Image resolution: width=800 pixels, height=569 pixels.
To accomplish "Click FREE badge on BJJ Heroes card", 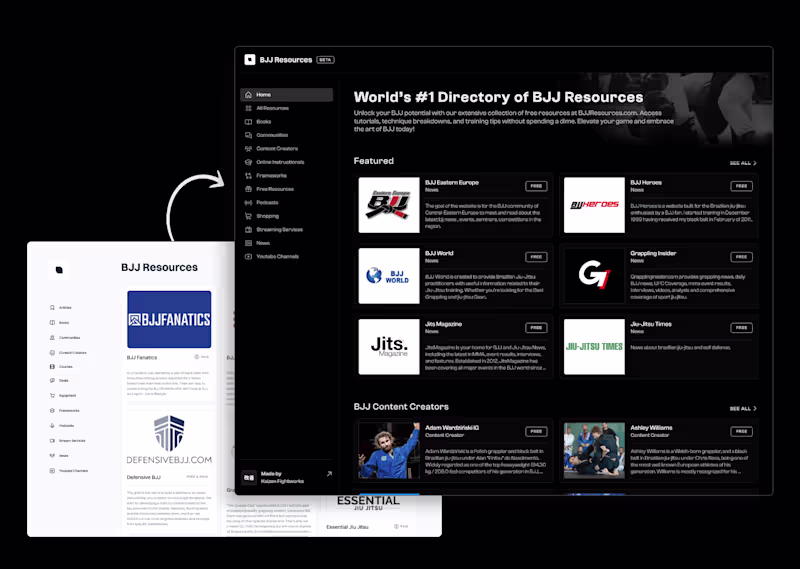I will coord(741,186).
